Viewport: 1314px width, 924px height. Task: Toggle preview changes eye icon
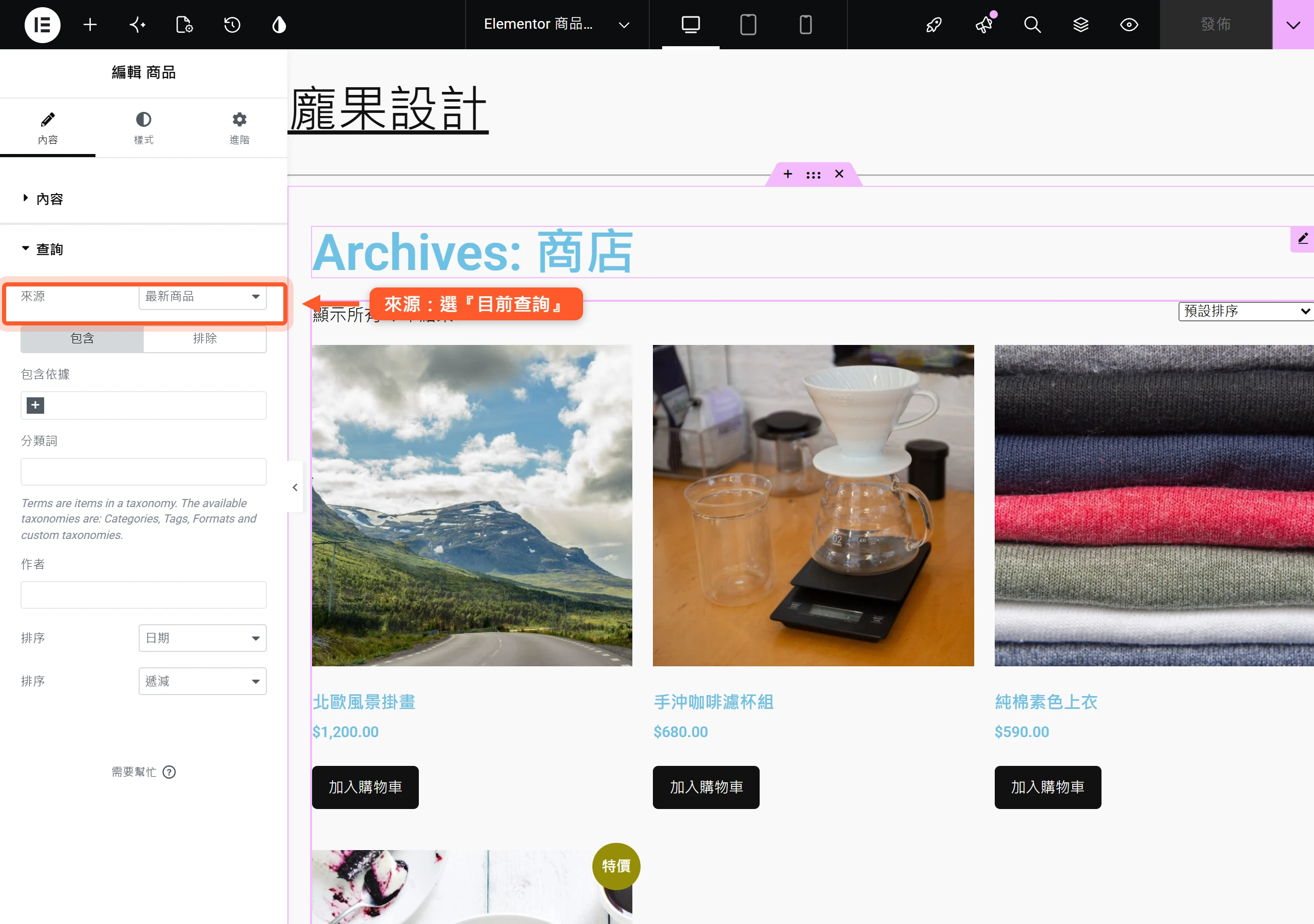[1129, 25]
